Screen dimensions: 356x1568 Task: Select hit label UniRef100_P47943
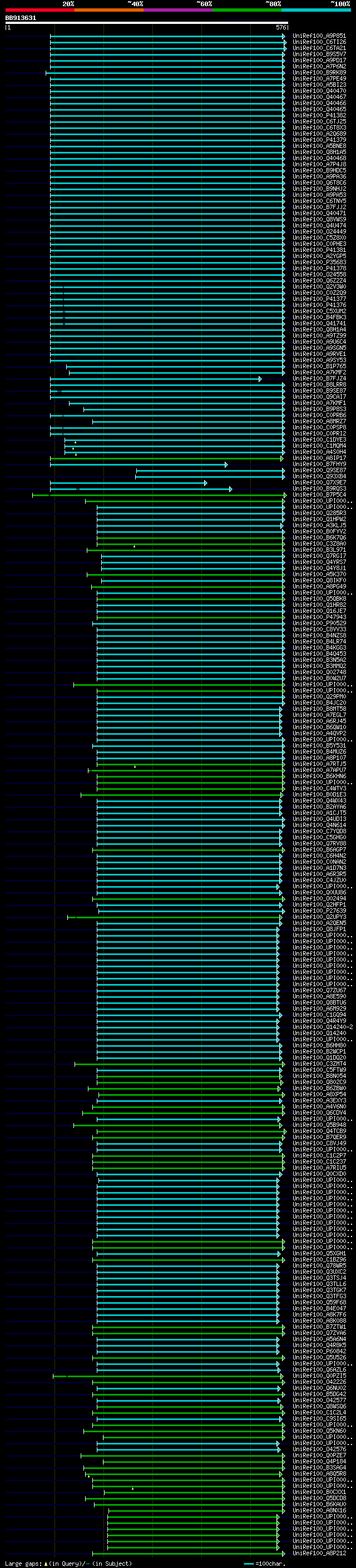coord(319,617)
